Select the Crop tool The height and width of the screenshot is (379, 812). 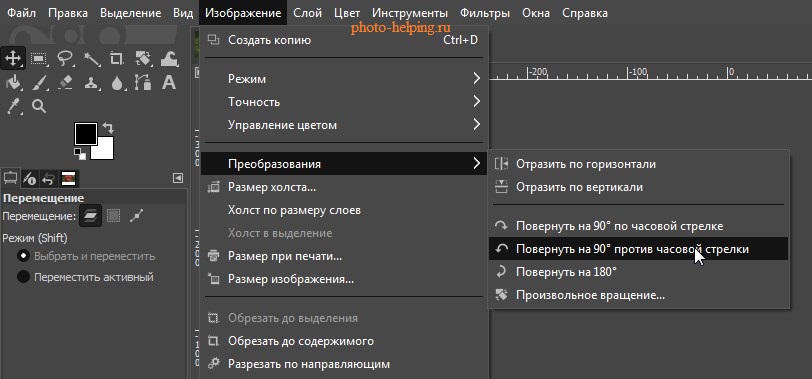(117, 59)
